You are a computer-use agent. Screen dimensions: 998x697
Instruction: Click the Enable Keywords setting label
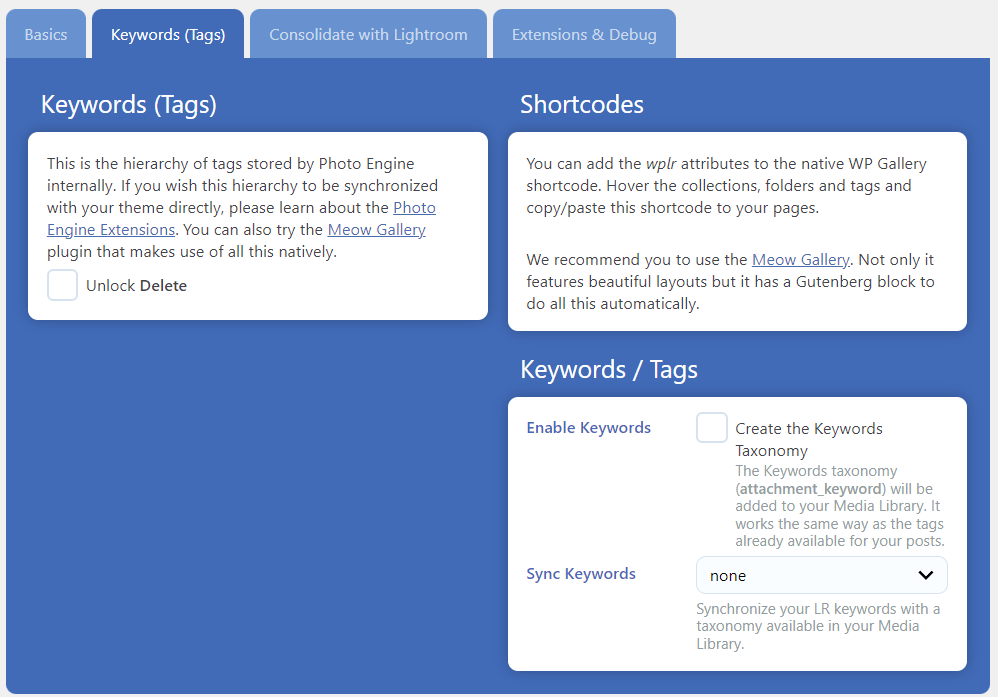588,428
